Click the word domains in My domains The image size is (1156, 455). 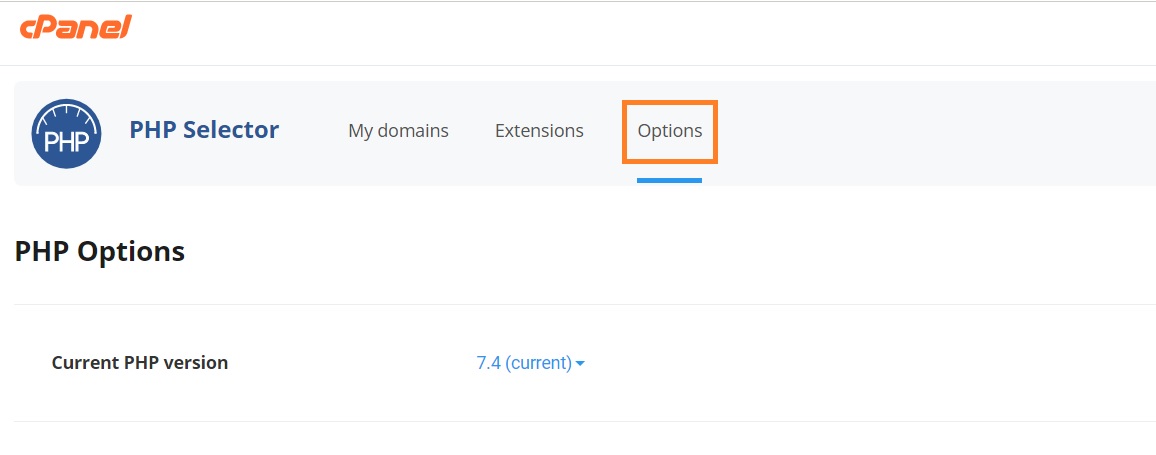413,131
